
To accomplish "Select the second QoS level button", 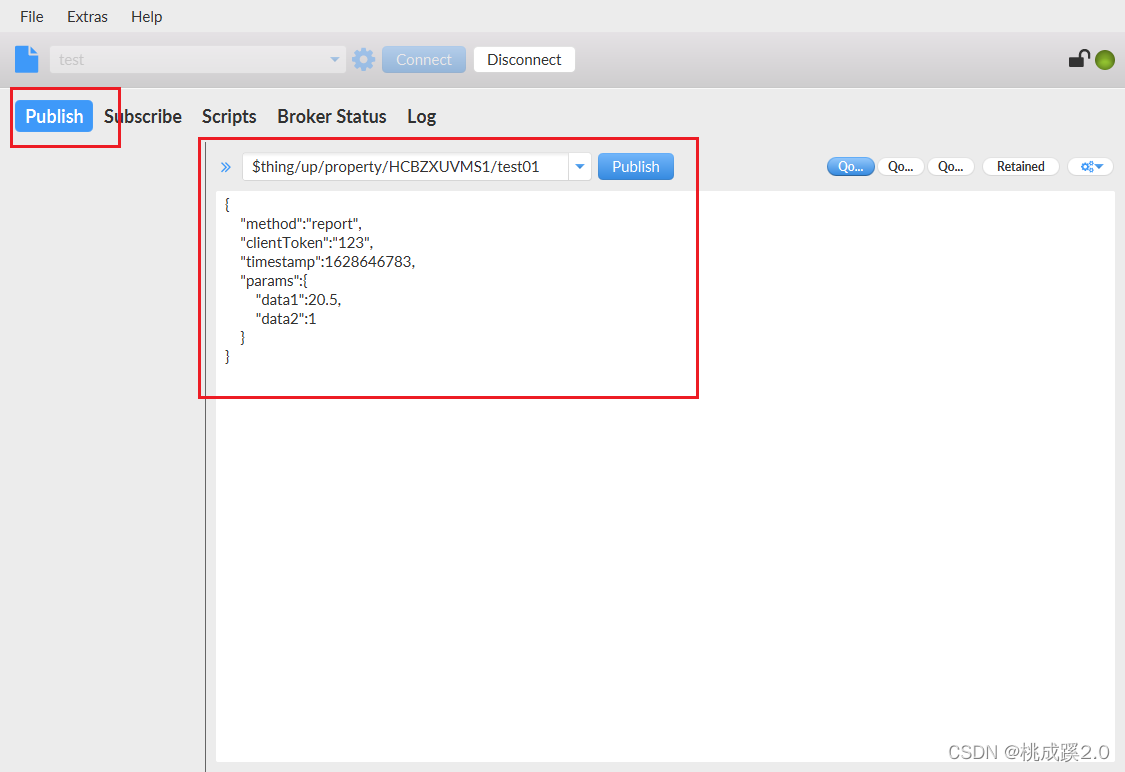I will pyautogui.click(x=900, y=167).
